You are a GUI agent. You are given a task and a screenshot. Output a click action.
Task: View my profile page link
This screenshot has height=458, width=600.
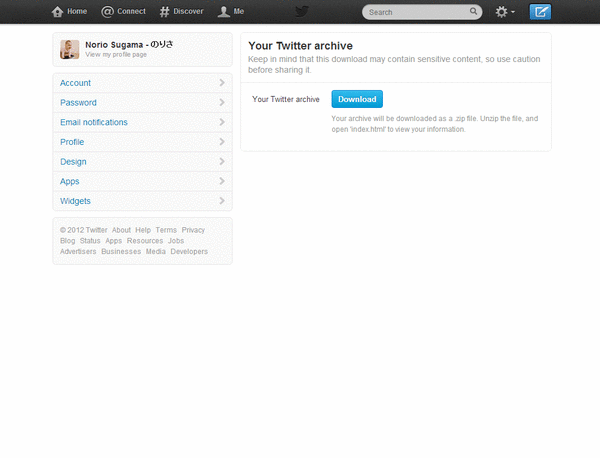(116, 55)
